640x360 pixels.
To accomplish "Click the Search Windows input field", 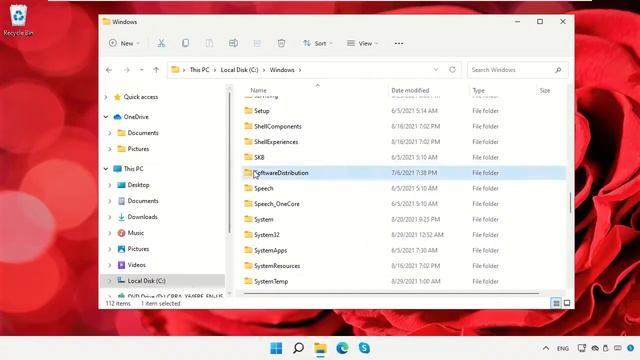I will [517, 70].
